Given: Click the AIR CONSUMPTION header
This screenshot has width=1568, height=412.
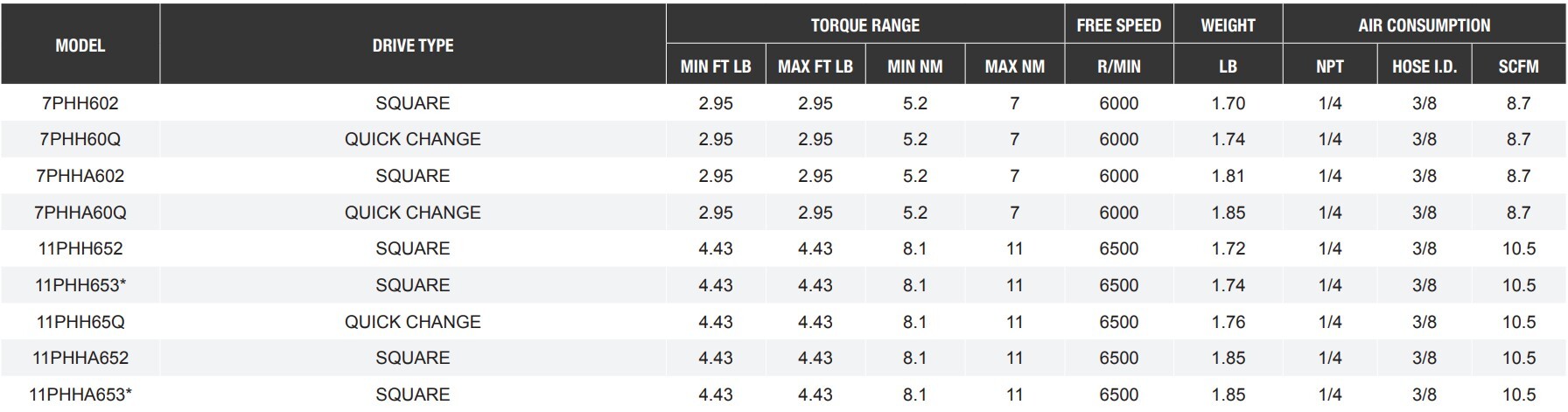Looking at the screenshot, I should coord(1424,25).
